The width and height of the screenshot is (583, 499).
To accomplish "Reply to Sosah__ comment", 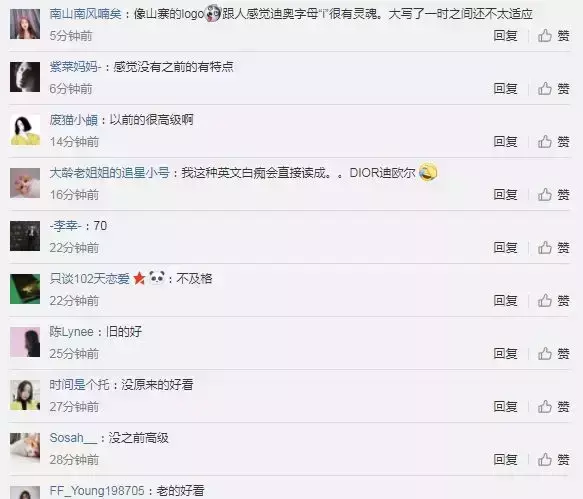I will coord(505,460).
